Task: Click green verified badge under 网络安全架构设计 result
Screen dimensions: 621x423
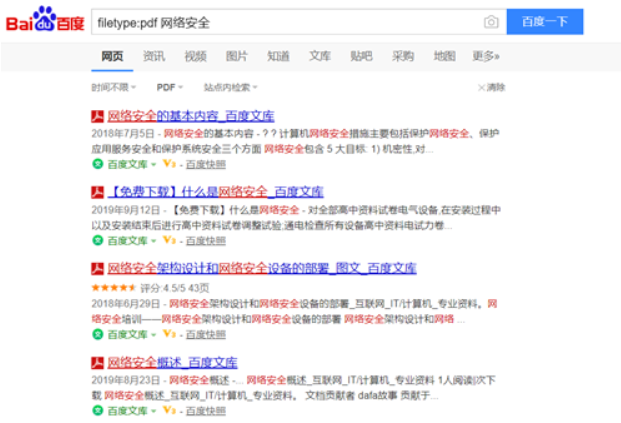Action: (97, 334)
